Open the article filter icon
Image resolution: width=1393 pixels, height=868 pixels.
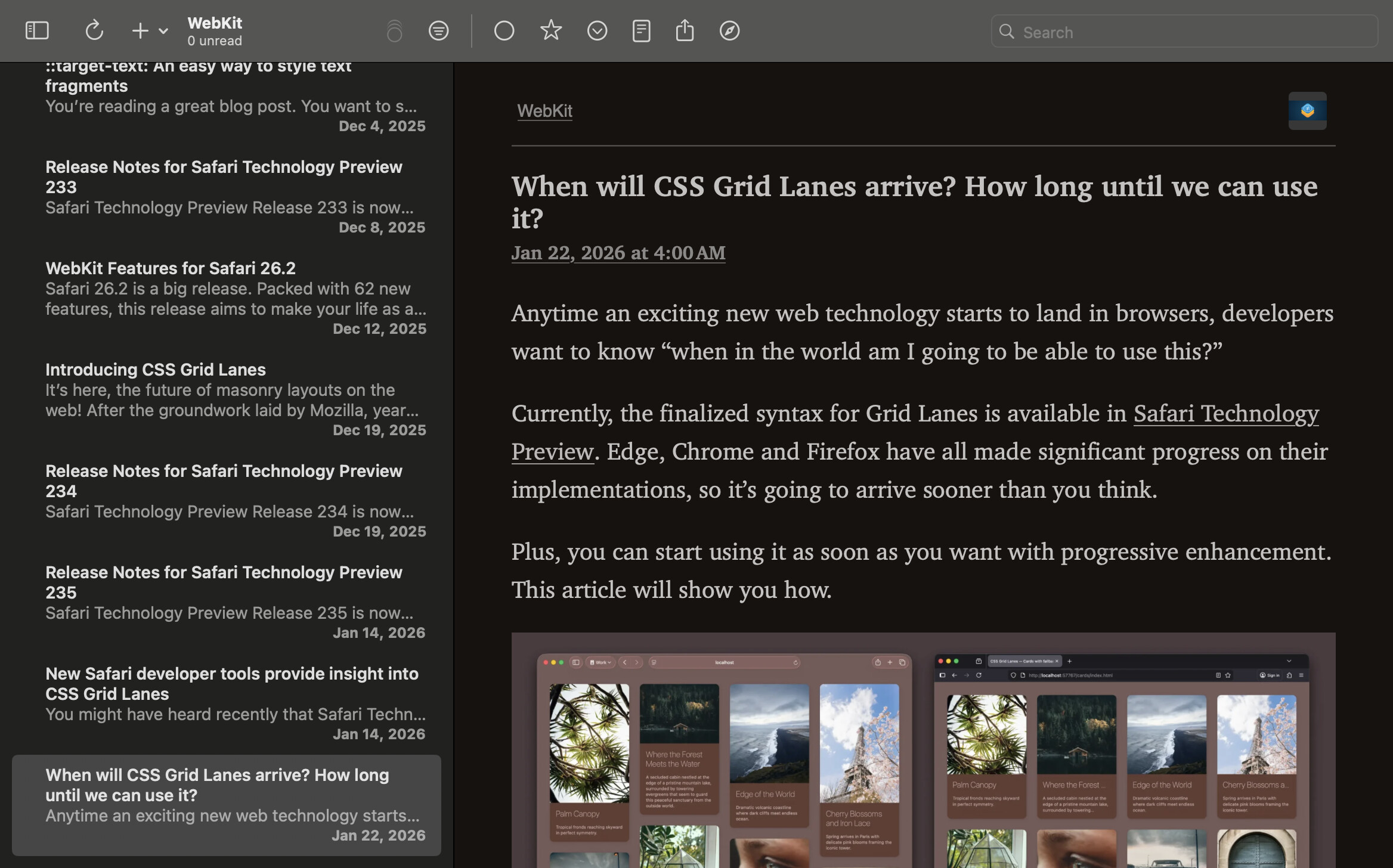click(438, 30)
